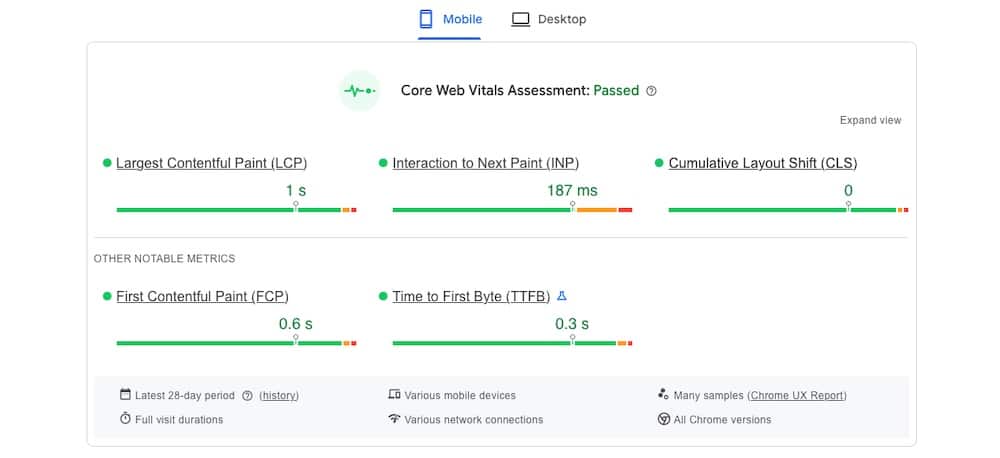Image resolution: width=1000 pixels, height=458 pixels.
Task: Open the Largest Contentful Paint (LCP) link
Action: 211,163
